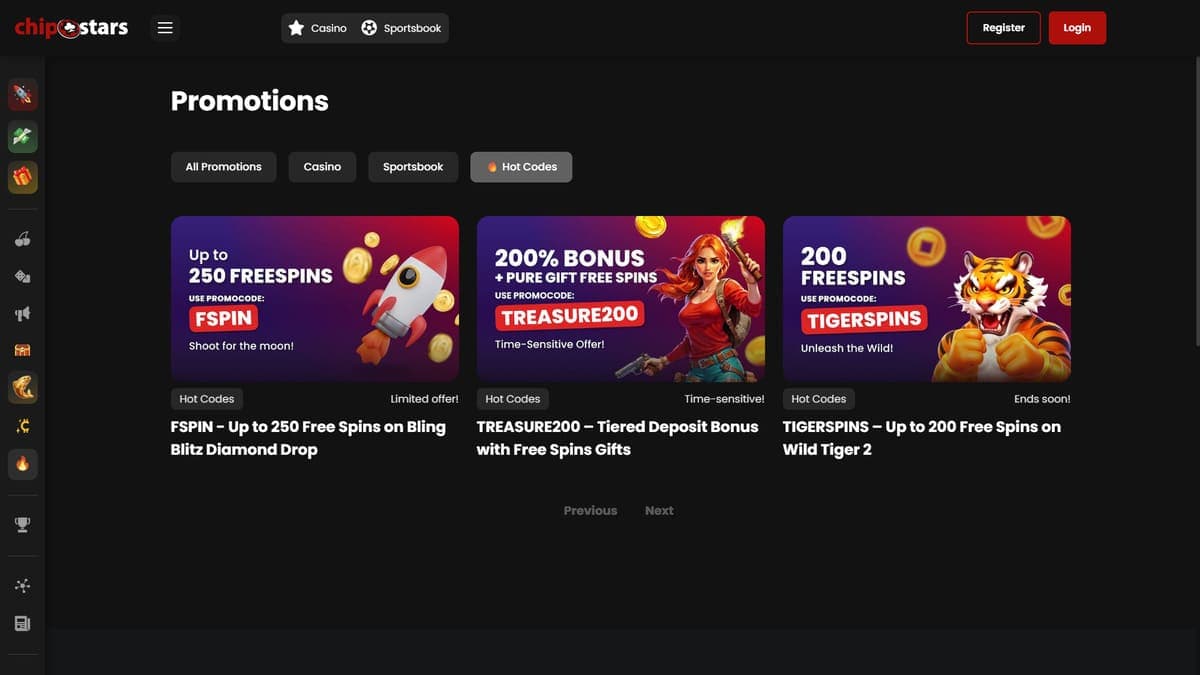This screenshot has height=675, width=1200.
Task: Select the Casino promotions filter
Action: click(322, 167)
